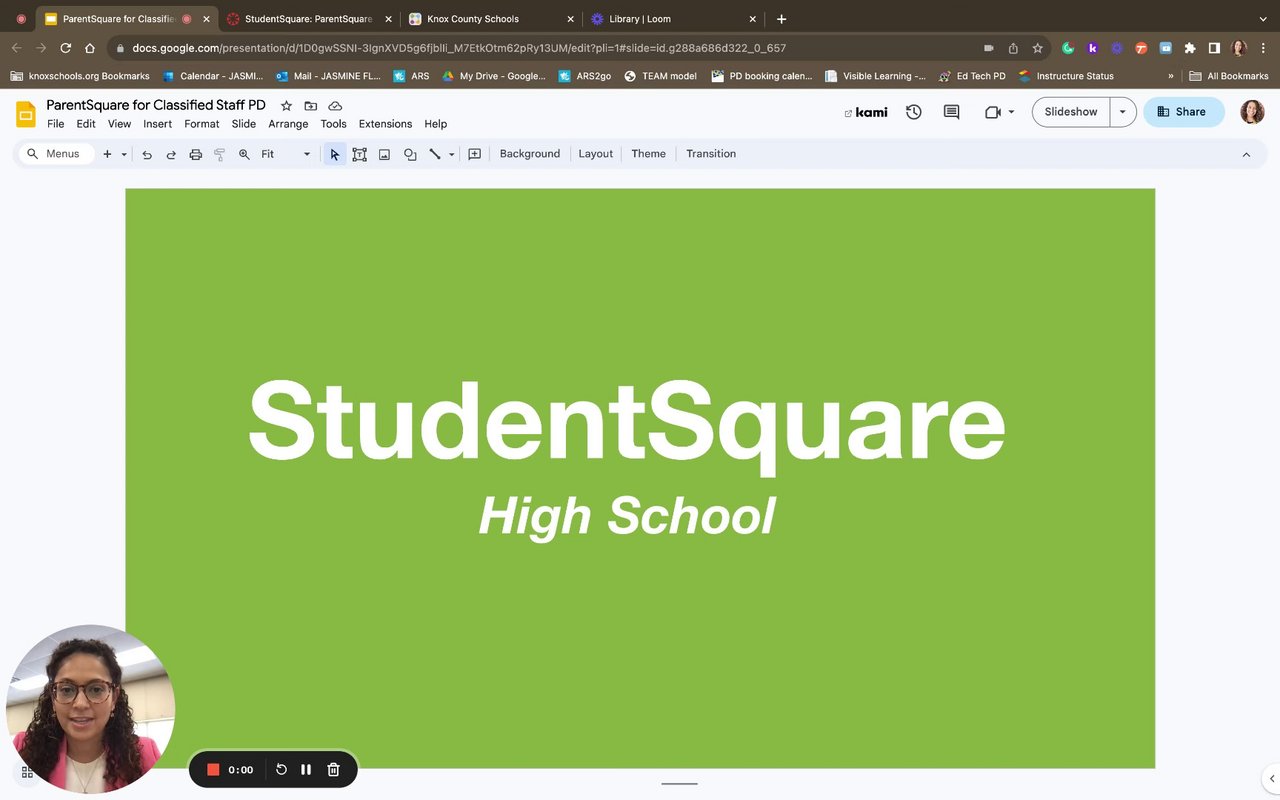This screenshot has width=1280, height=800.
Task: Open the Chrome Extensions puzzle icon
Action: 1190,48
